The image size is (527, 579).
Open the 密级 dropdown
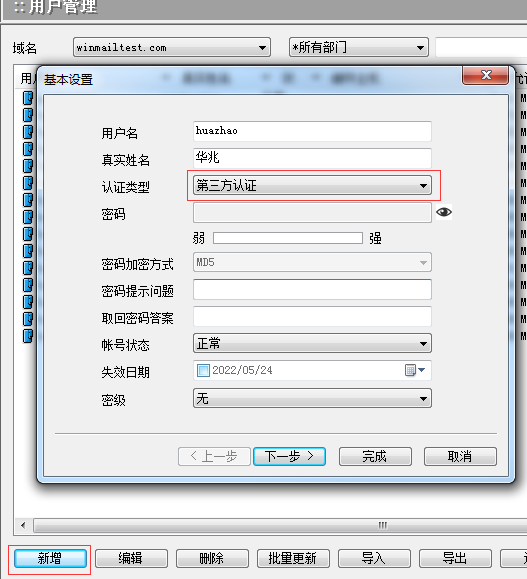[x=312, y=398]
